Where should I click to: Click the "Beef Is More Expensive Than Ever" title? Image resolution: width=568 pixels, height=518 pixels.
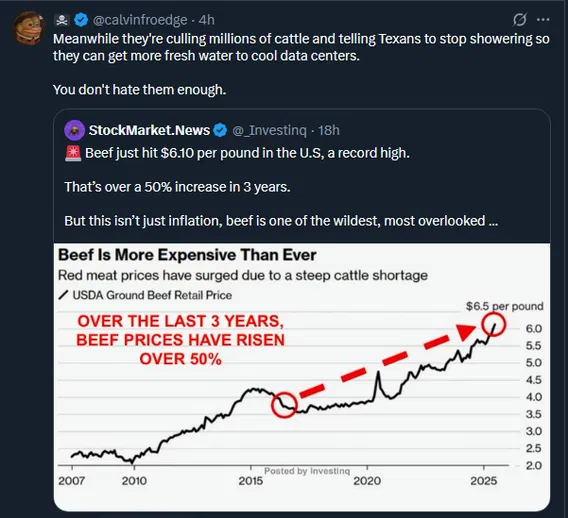(x=187, y=255)
